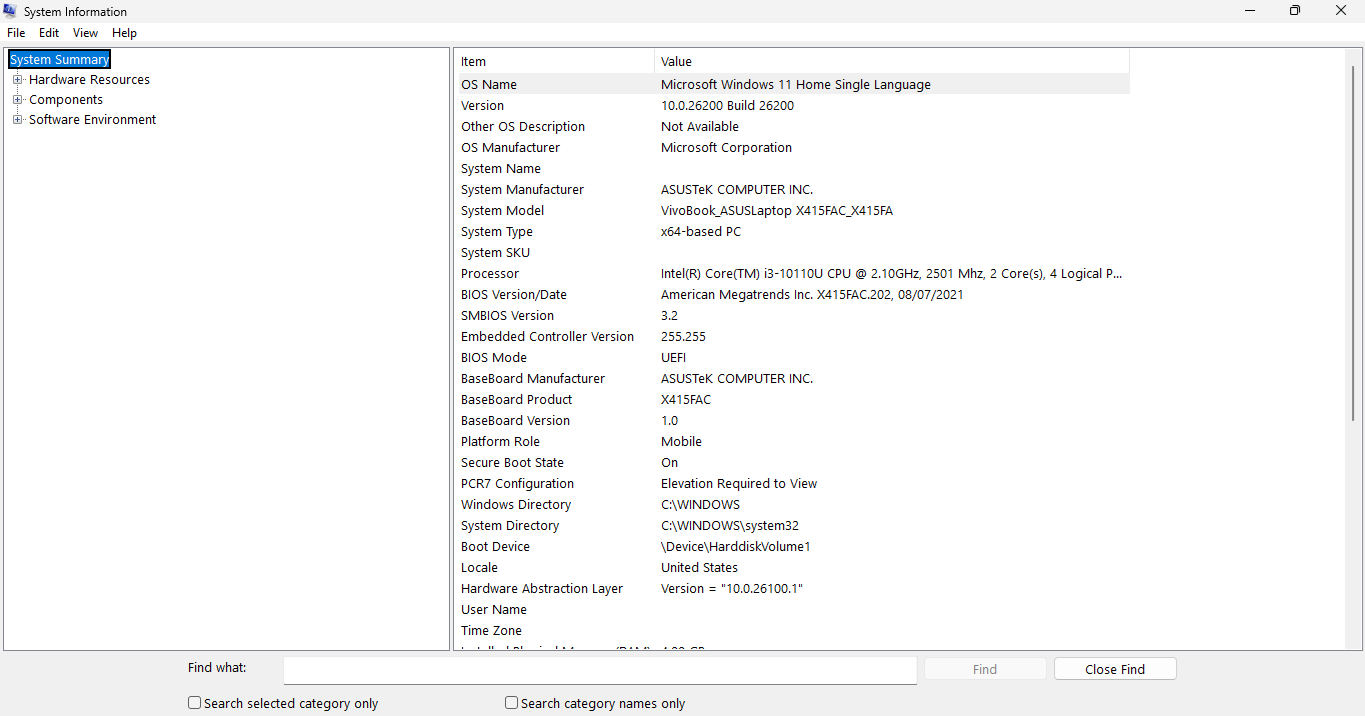Select the System Manufacturer row
The image size is (1365, 716).
pyautogui.click(x=794, y=190)
